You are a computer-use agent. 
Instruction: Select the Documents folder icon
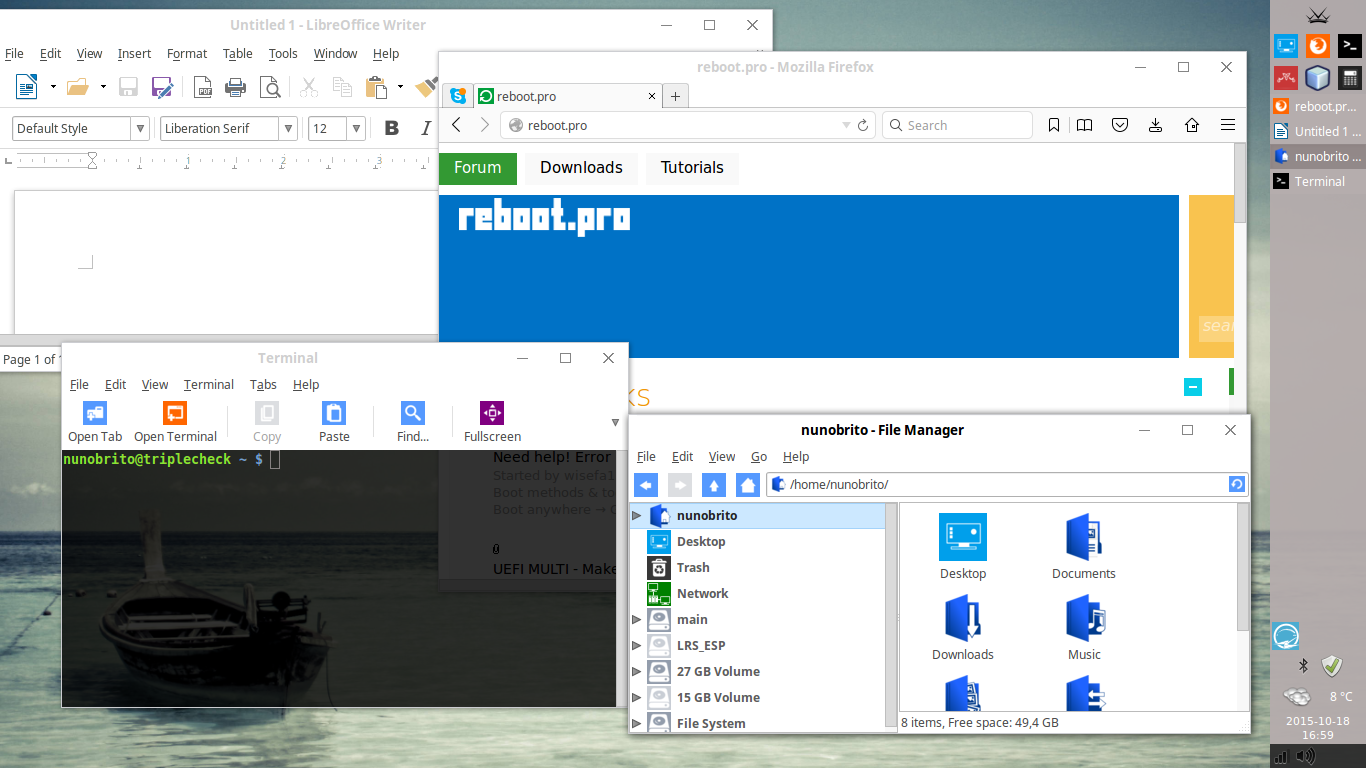pyautogui.click(x=1084, y=547)
